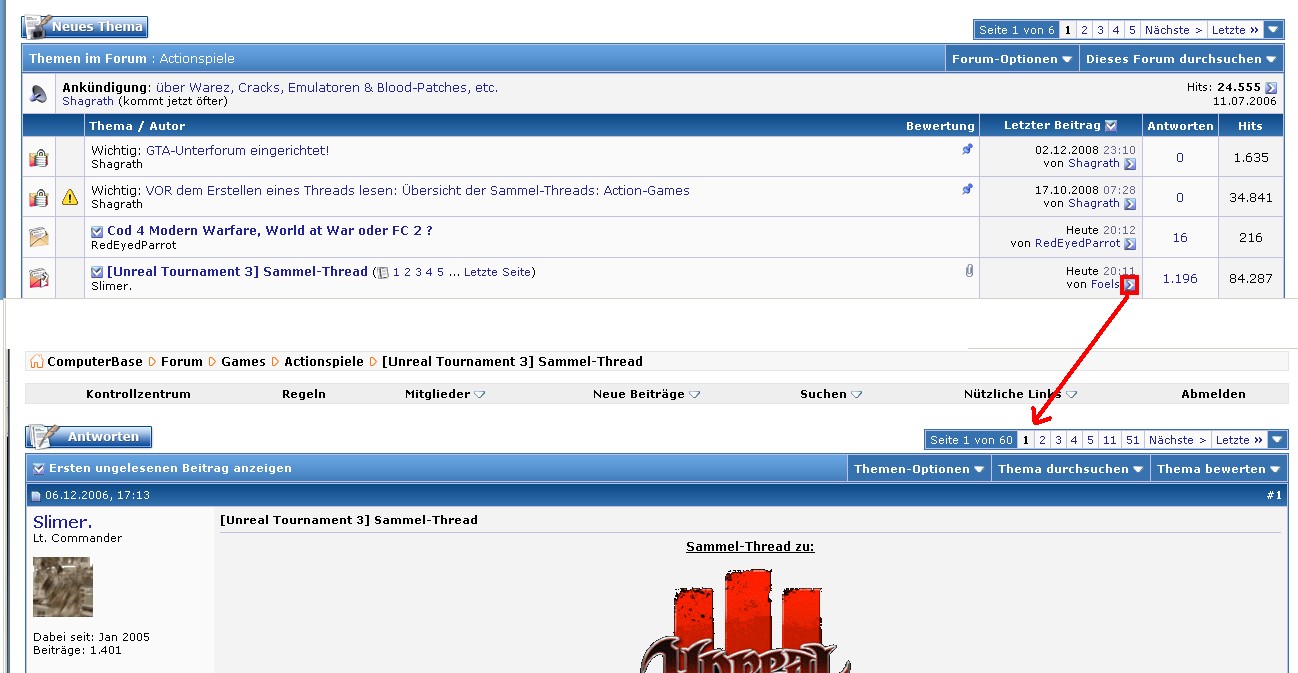Image resolution: width=1298 pixels, height=673 pixels.
Task: Open Slimer.'s avatar image
Action: [63, 587]
